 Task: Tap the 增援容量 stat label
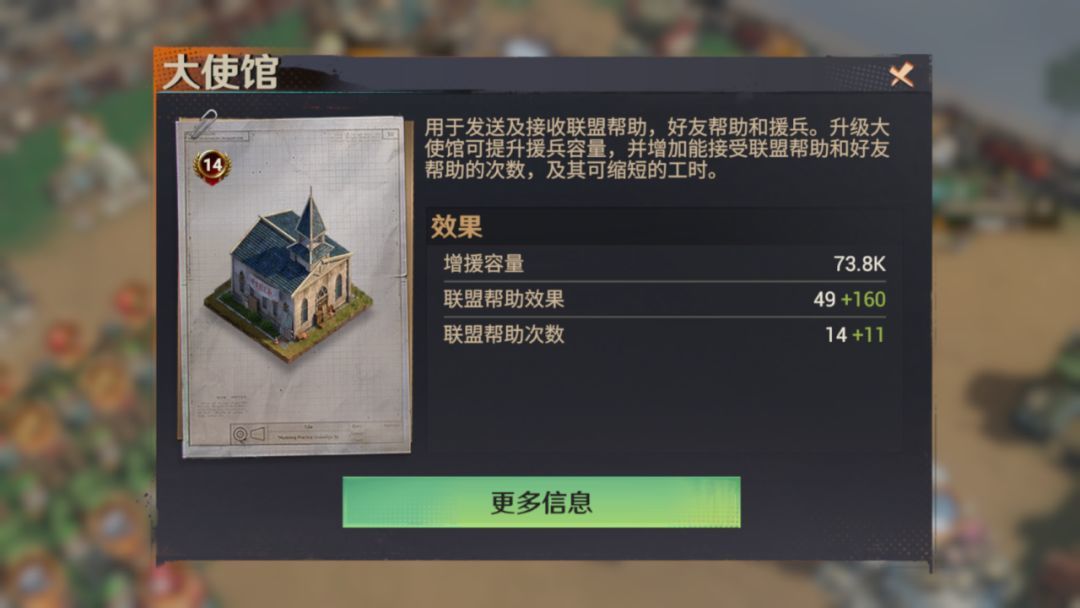[484, 264]
